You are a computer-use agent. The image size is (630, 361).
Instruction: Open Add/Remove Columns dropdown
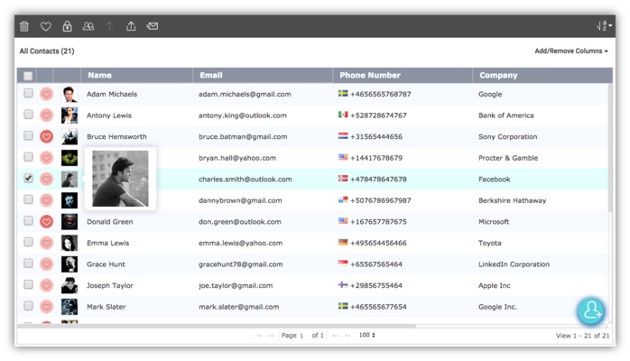pyautogui.click(x=571, y=51)
